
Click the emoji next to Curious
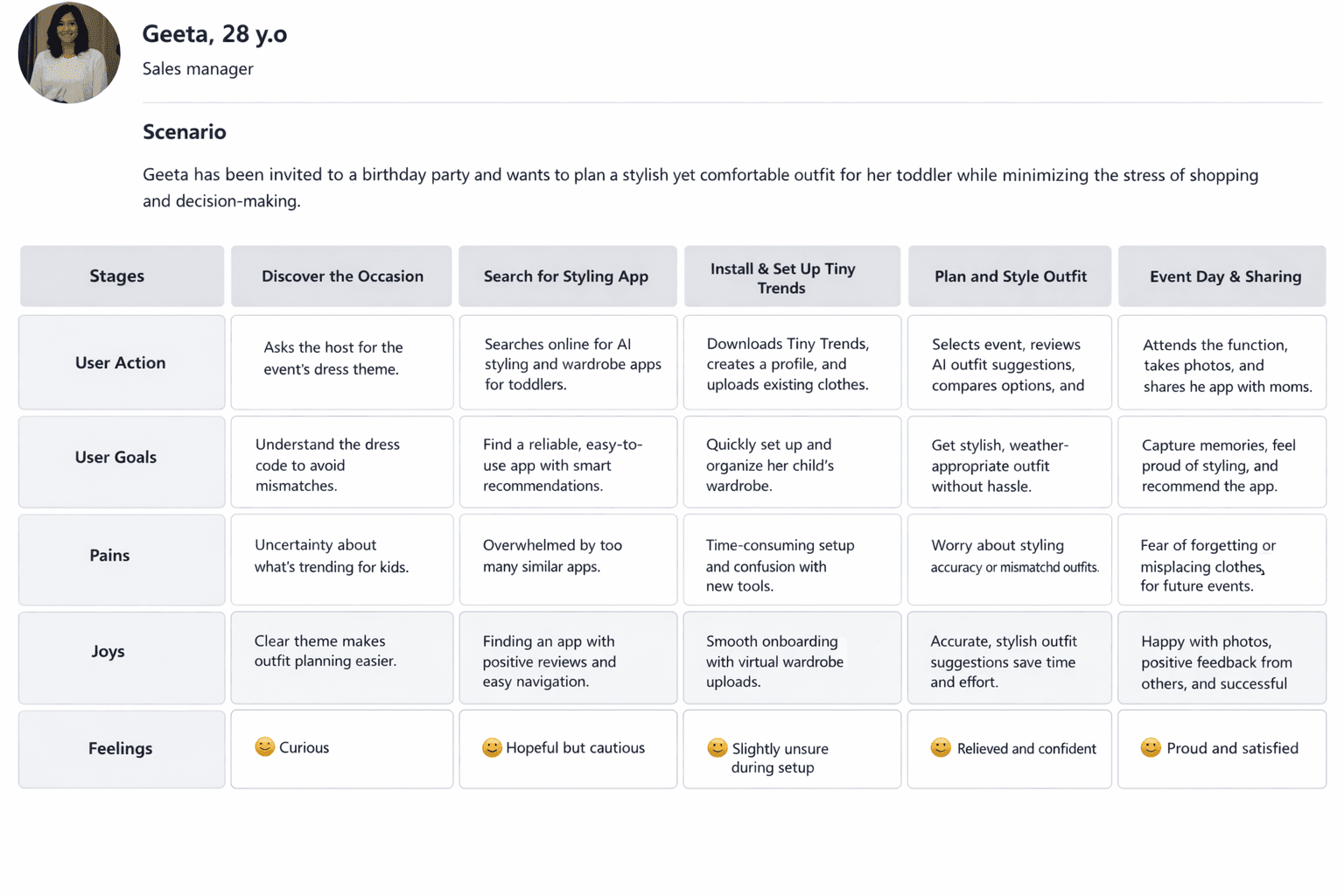coord(264,746)
